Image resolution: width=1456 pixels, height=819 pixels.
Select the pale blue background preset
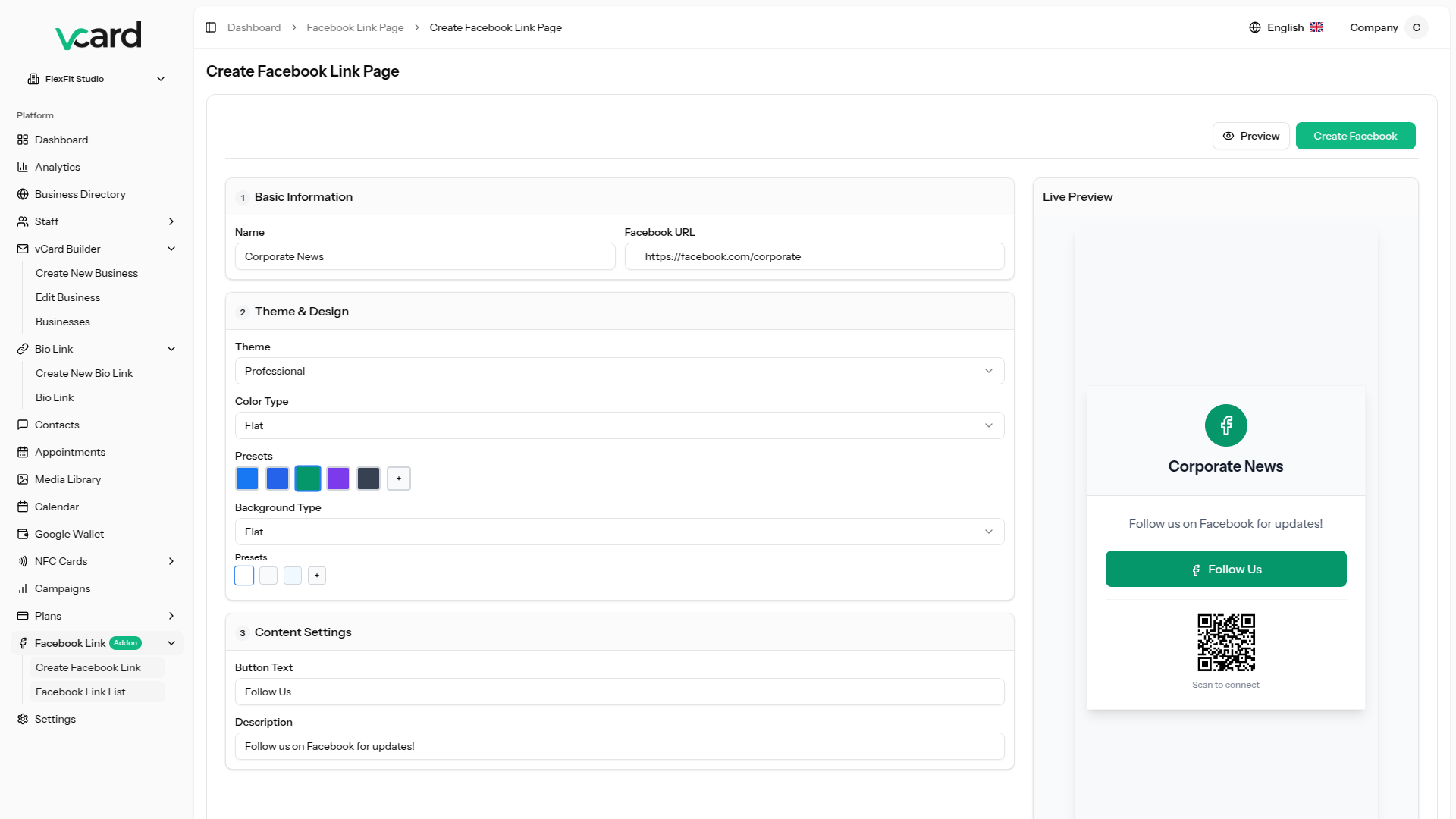click(x=293, y=576)
